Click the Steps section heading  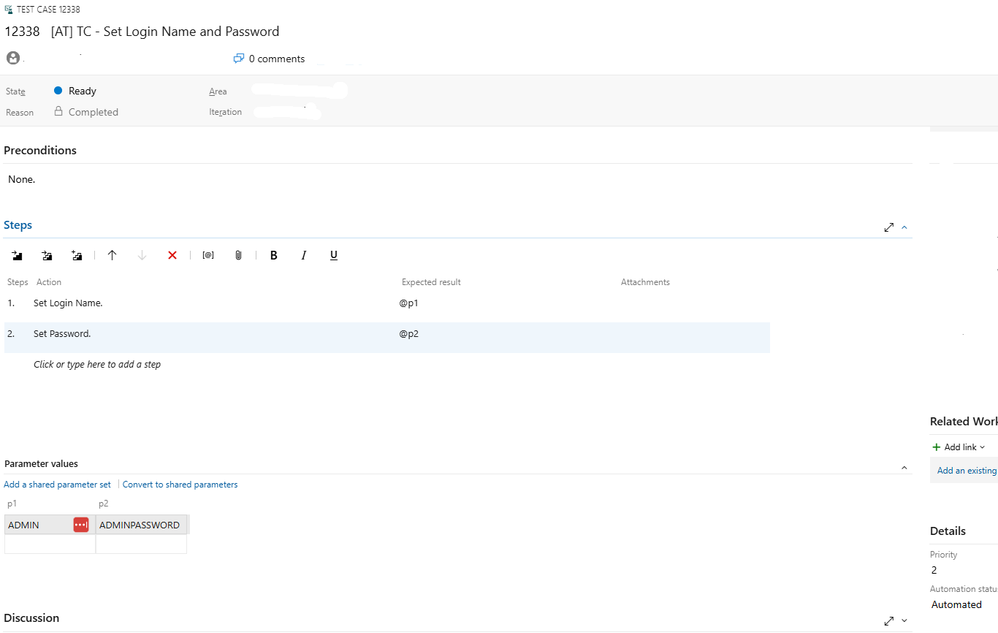pyautogui.click(x=18, y=225)
